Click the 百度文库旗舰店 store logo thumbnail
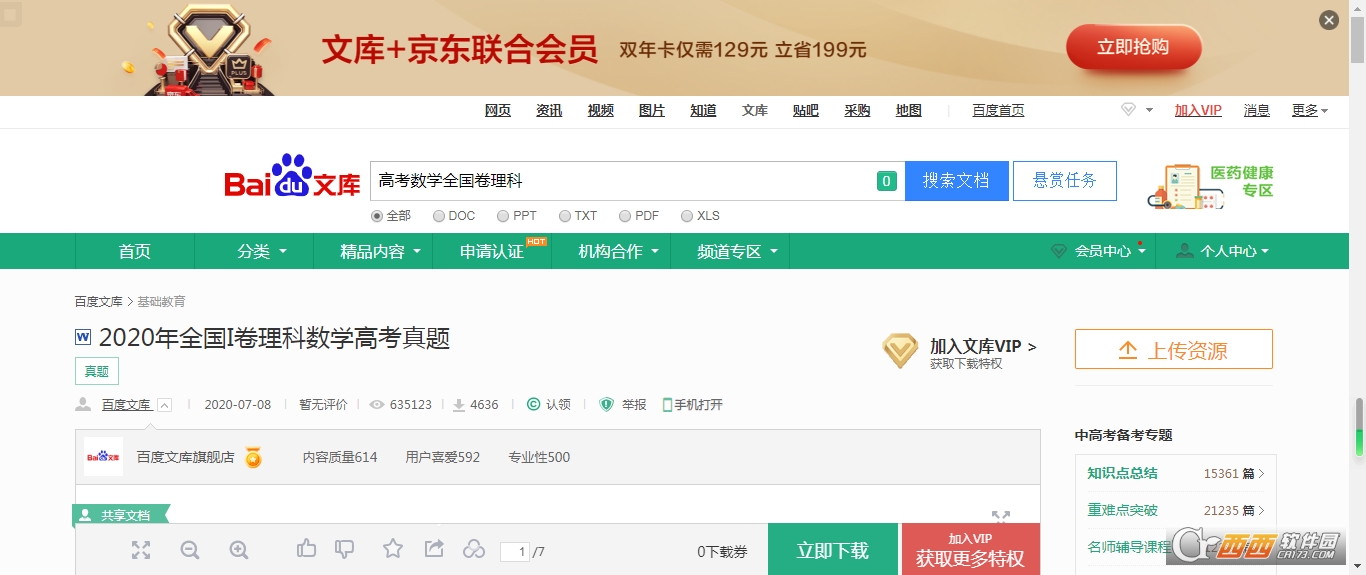1366x575 pixels. click(103, 457)
